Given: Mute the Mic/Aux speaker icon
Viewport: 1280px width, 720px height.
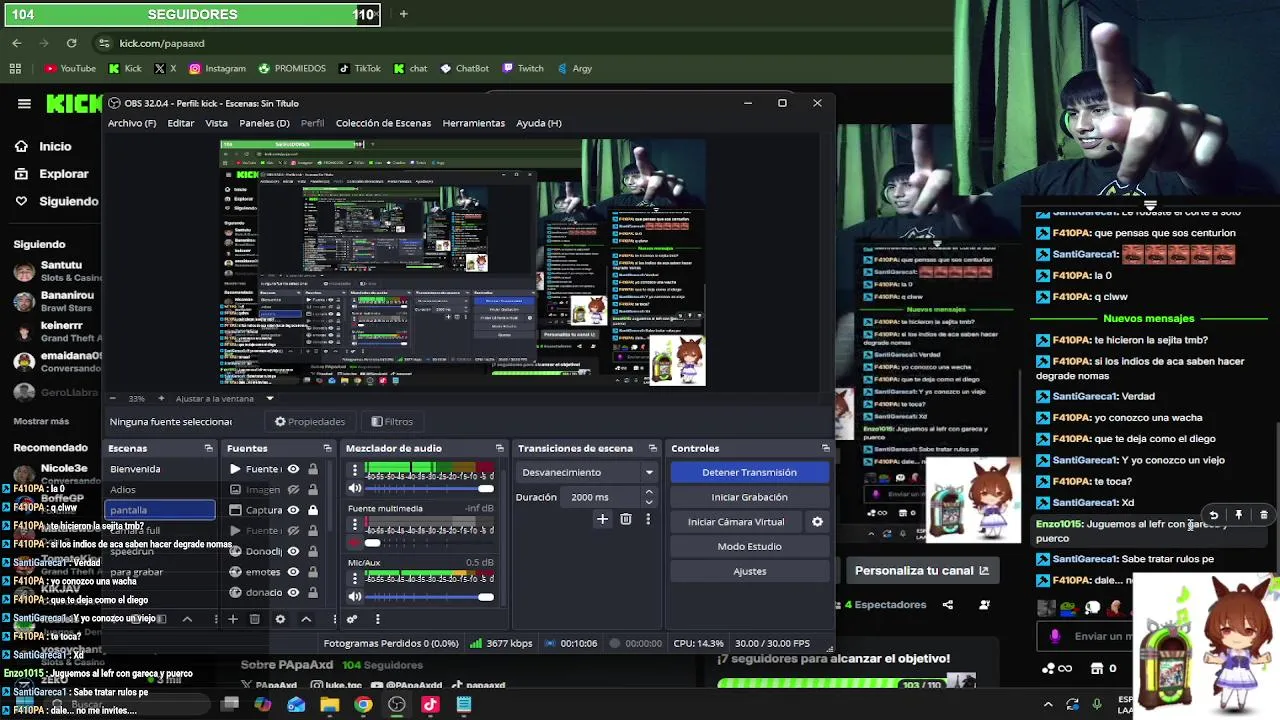Looking at the screenshot, I should click(x=355, y=597).
